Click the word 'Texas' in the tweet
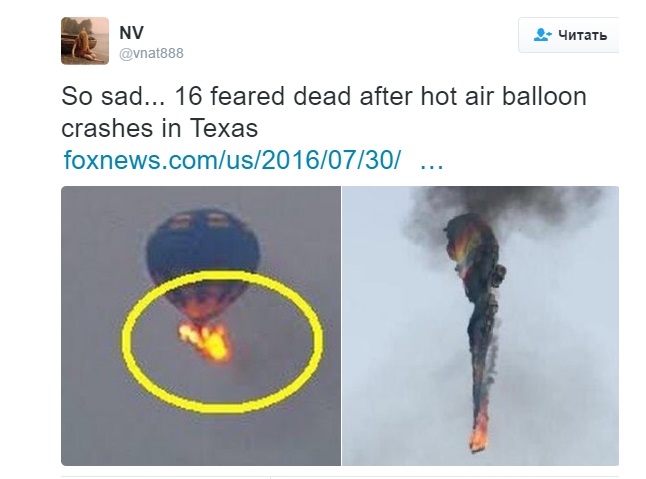The width and height of the screenshot is (646, 479). pos(224,128)
